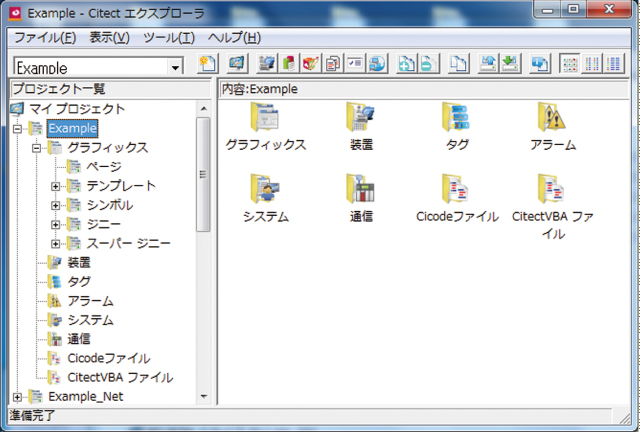
Task: Click the プロジェクト一覧 pane header
Action: [x=110, y=89]
